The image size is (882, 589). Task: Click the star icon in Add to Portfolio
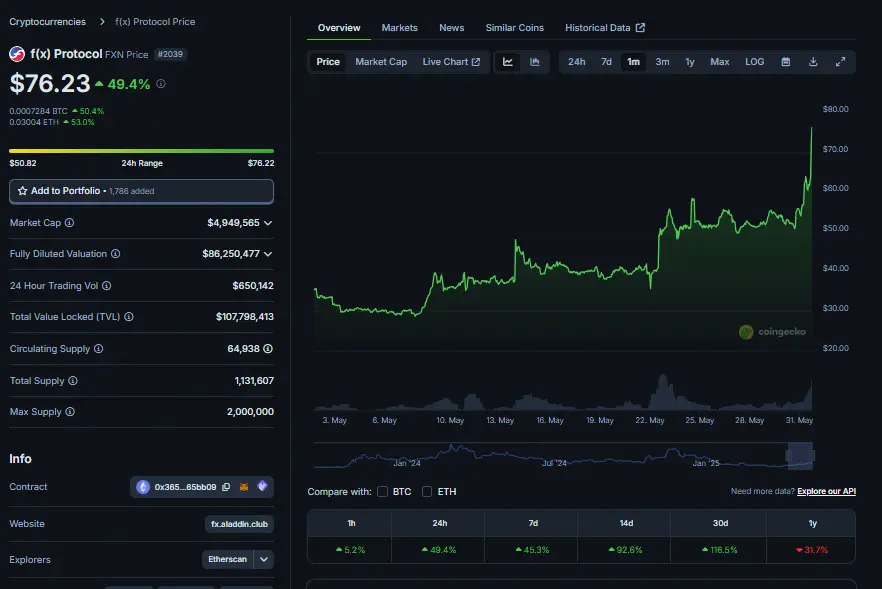click(22, 191)
